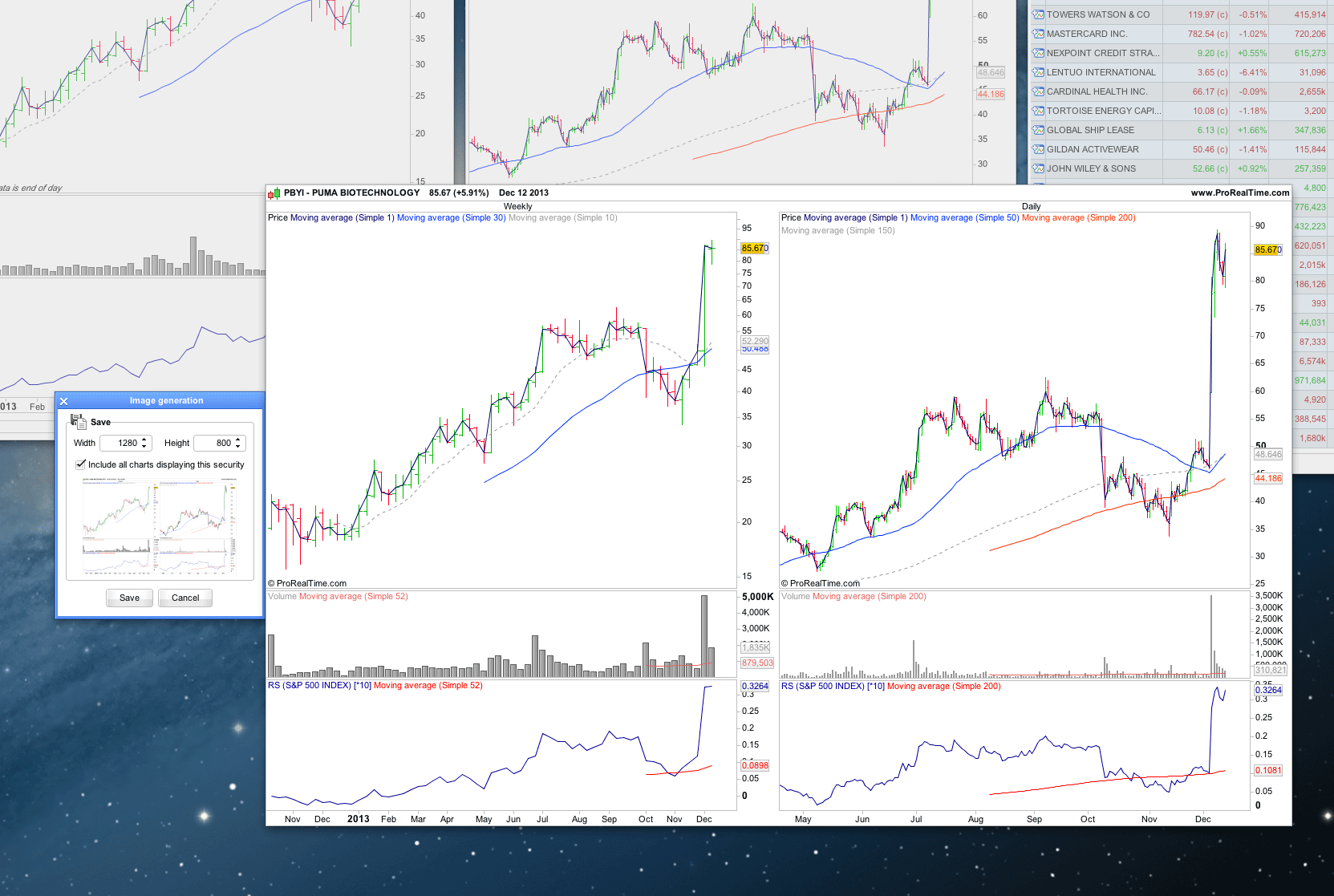Decrease Height with the down stepper arrow
Viewport: 1334px width, 896px height.
[238, 446]
